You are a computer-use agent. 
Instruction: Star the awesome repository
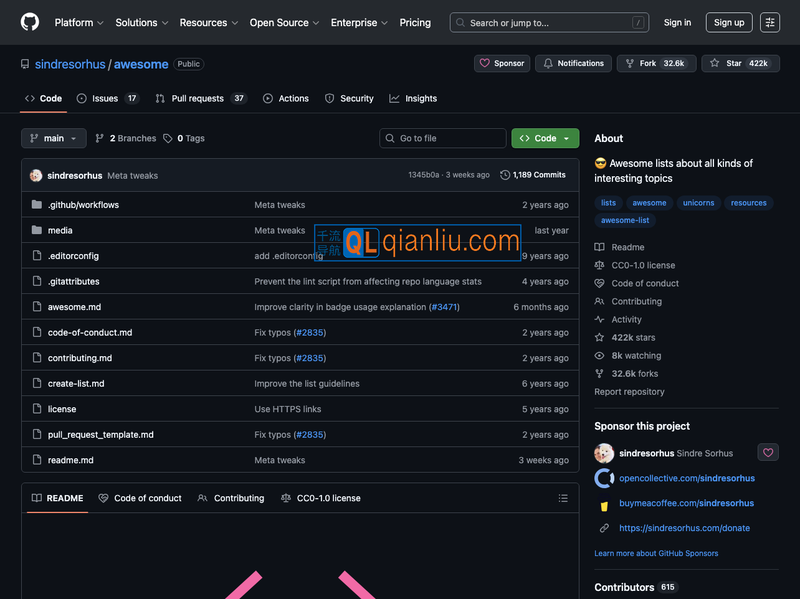pyautogui.click(x=740, y=63)
